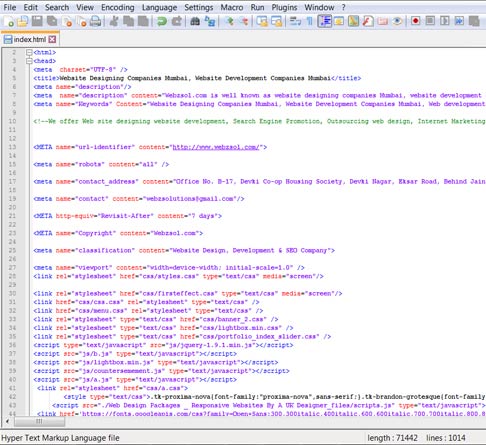Toggle word wrap in the toolbar
The image size is (486, 445).
[x=295, y=22]
